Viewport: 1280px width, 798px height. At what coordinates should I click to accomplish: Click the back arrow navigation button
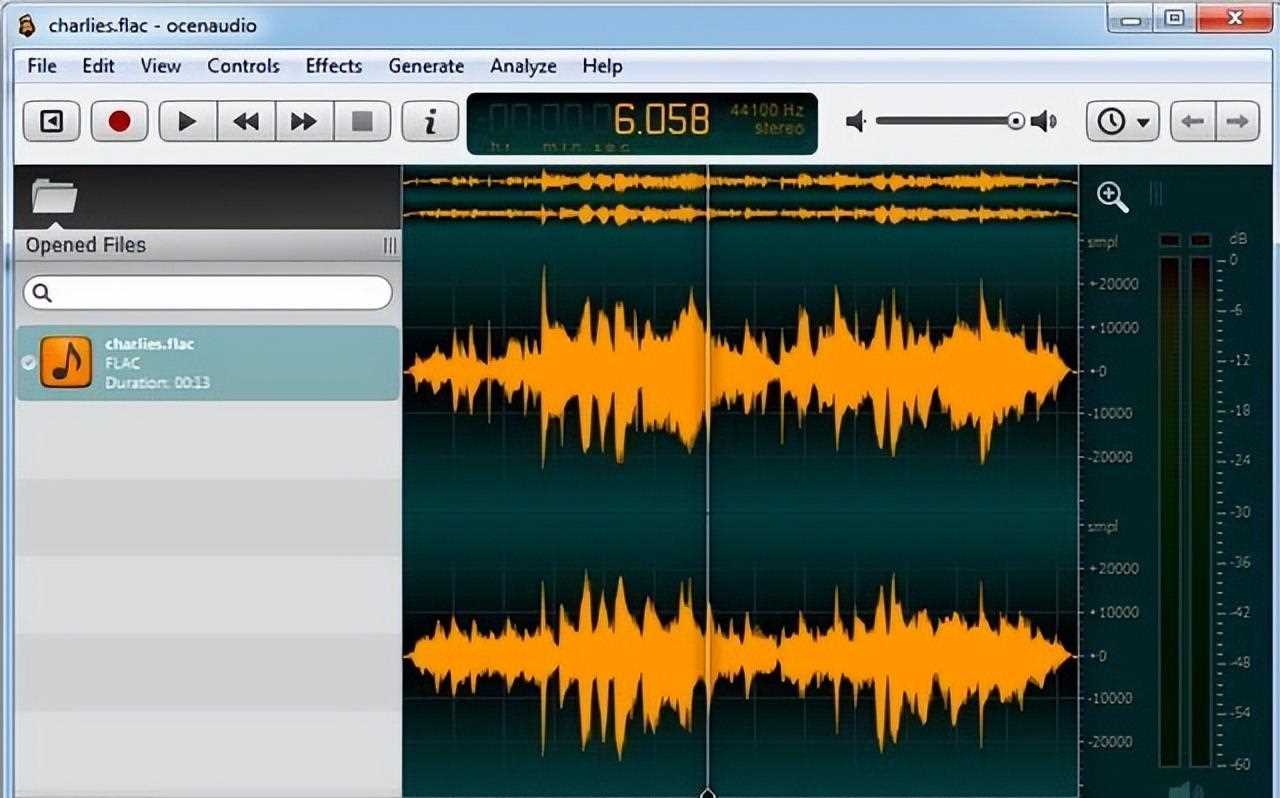pos(1193,122)
